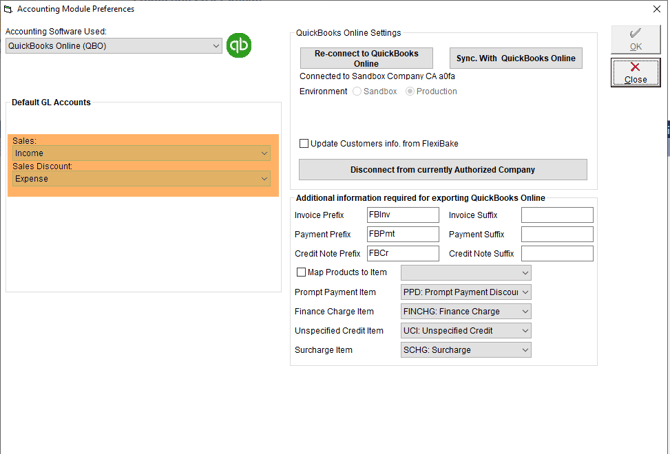Image resolution: width=670 pixels, height=454 pixels.
Task: Open the Unspecified Credit Item dropdown
Action: [x=466, y=330]
